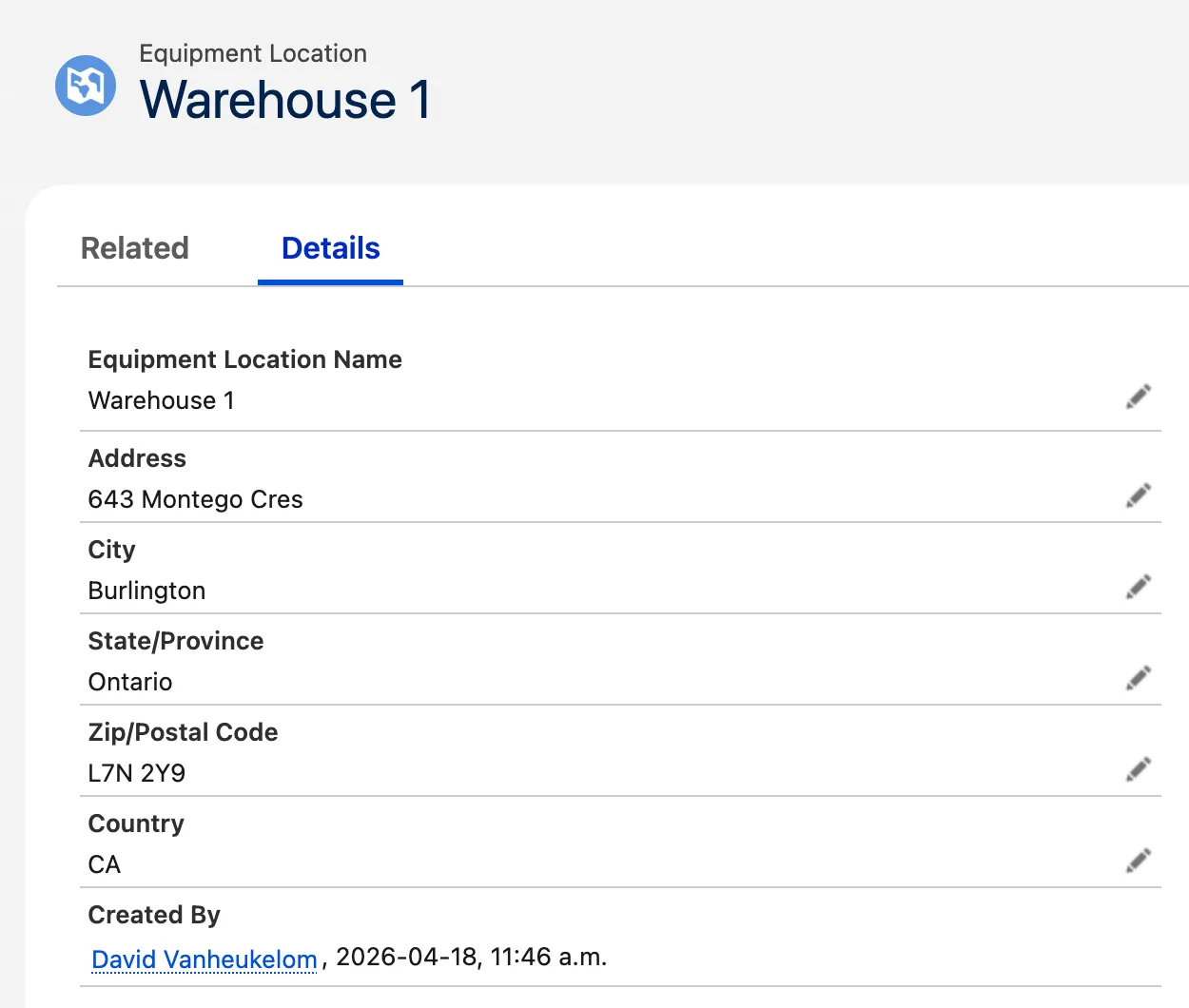Edit the Zip/Postal Code field

point(1139,768)
